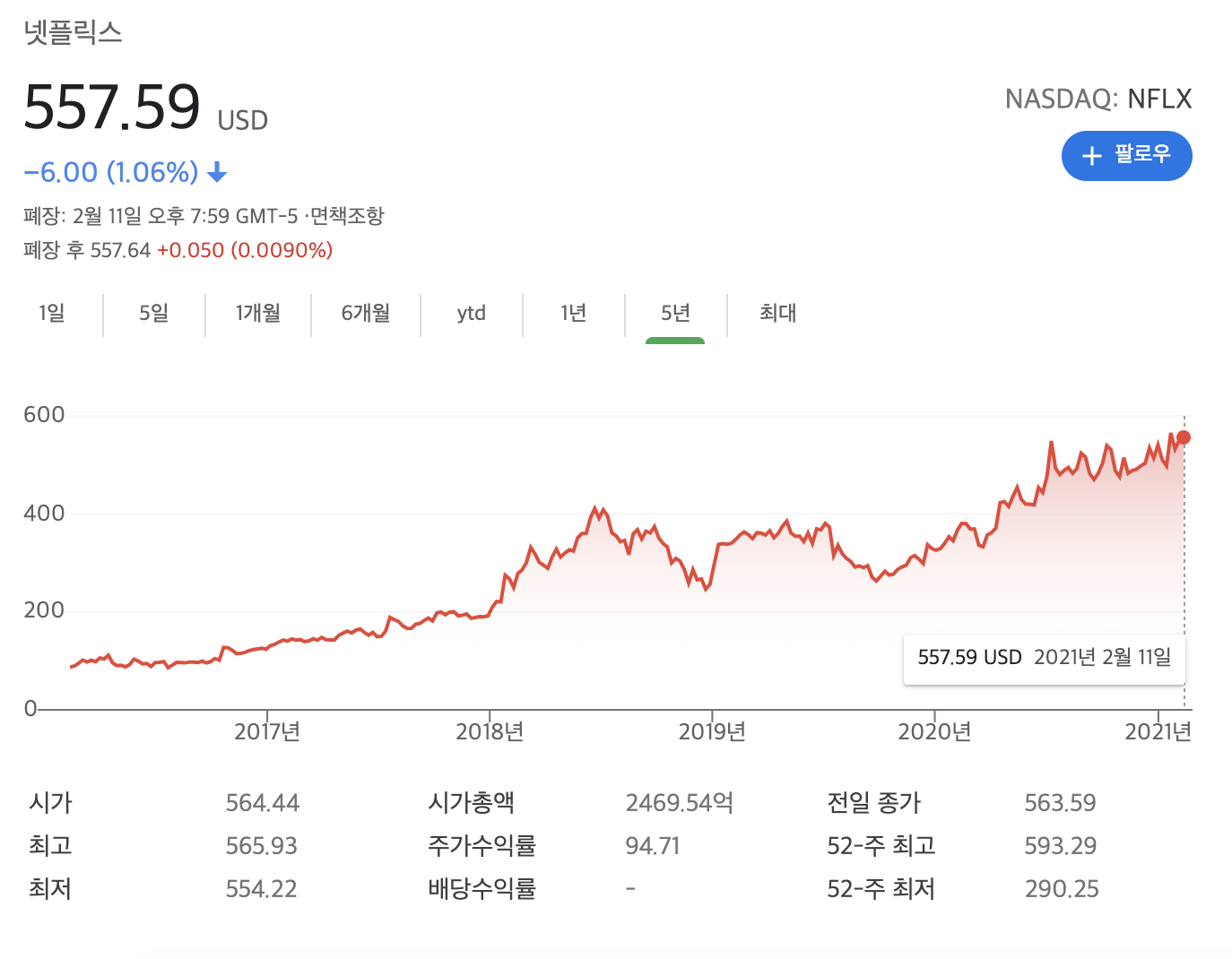Image resolution: width=1232 pixels, height=959 pixels.
Task: Click the 최저 value 554.22
Action: coord(261,889)
